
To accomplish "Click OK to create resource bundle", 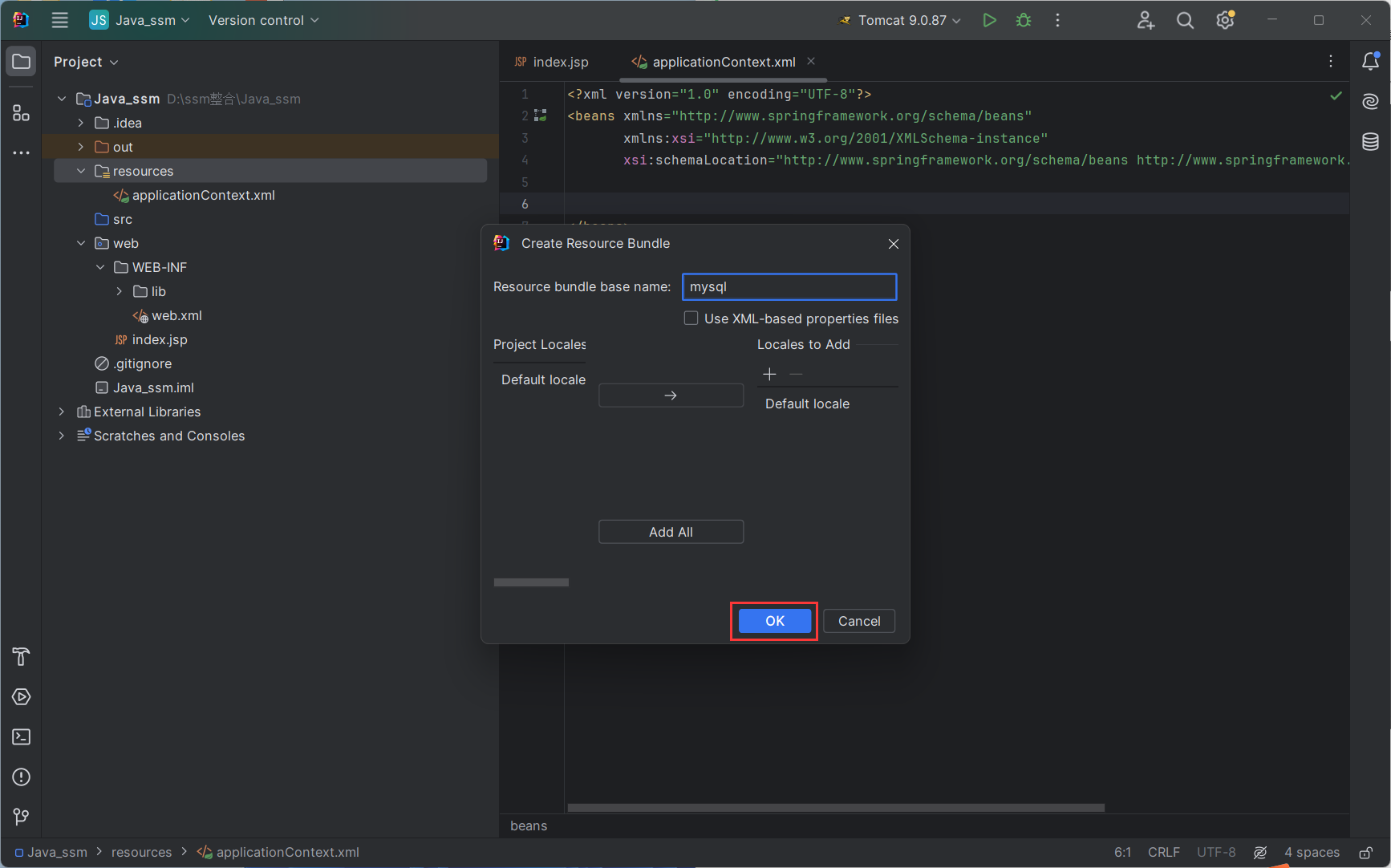I will click(774, 621).
